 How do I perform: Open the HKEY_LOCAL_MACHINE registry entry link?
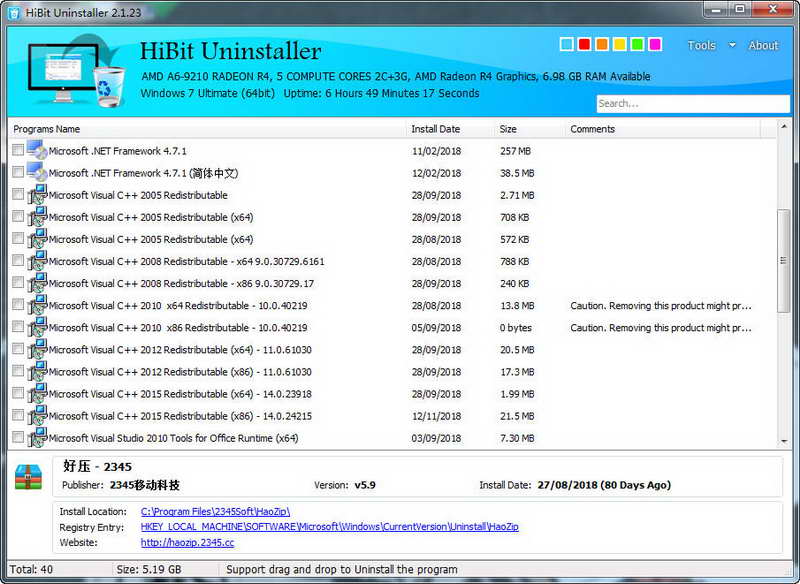(330, 526)
